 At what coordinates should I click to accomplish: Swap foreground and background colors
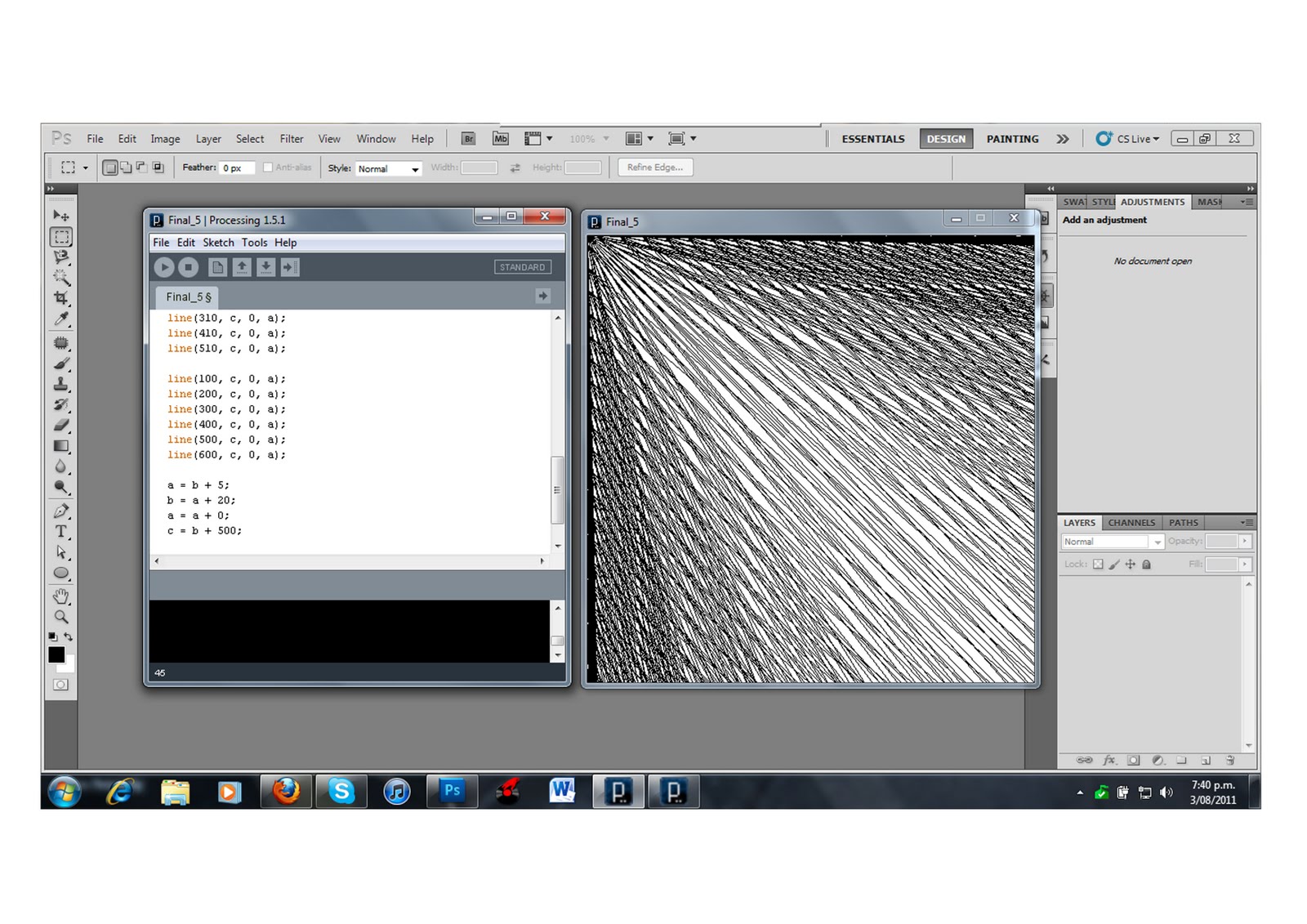(69, 636)
